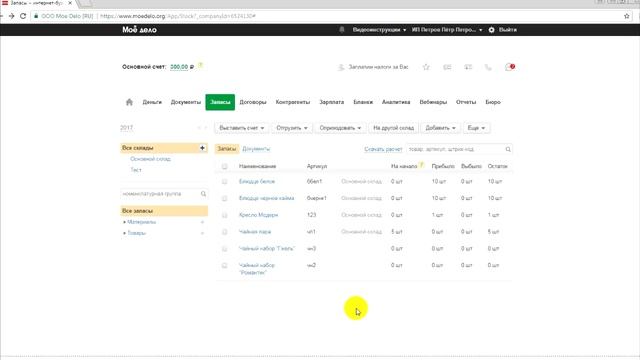Open the Отгрузить dropdown

click(292, 128)
